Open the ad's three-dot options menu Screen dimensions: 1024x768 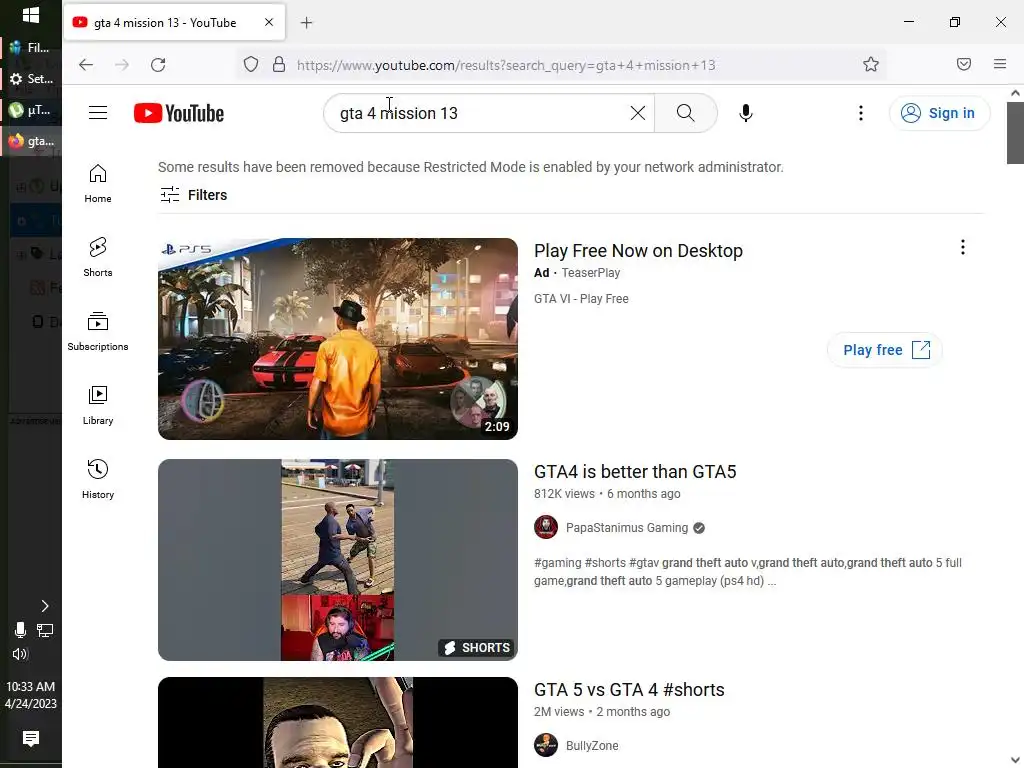click(963, 247)
